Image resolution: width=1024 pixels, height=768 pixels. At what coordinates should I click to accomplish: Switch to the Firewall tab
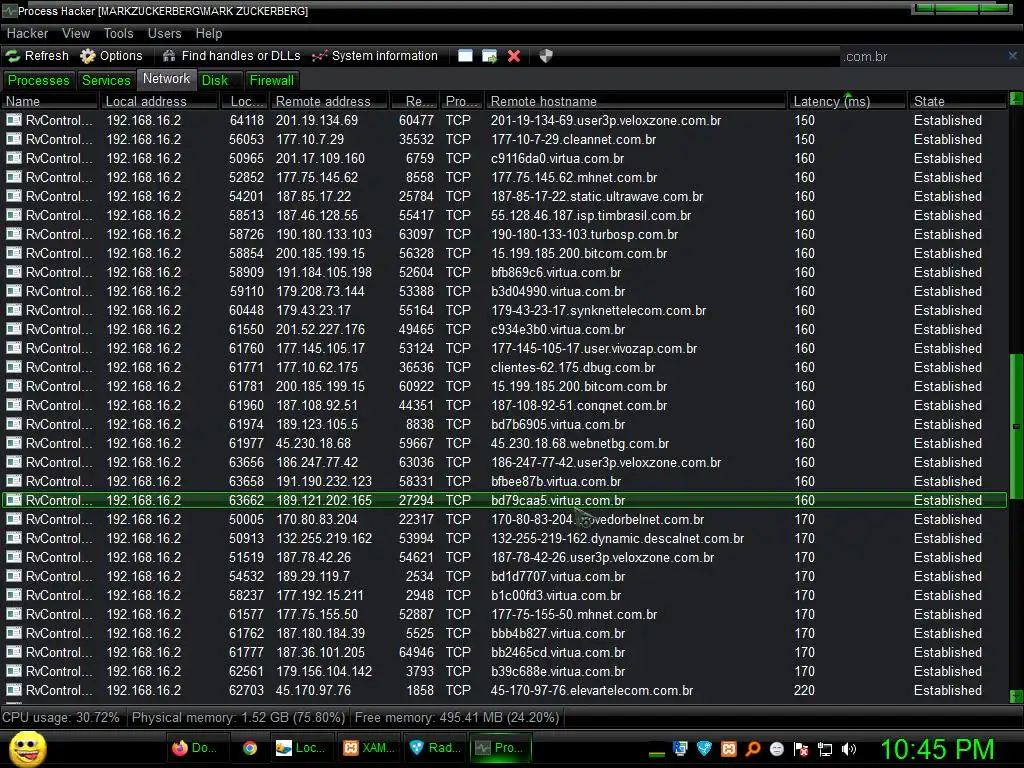click(272, 80)
